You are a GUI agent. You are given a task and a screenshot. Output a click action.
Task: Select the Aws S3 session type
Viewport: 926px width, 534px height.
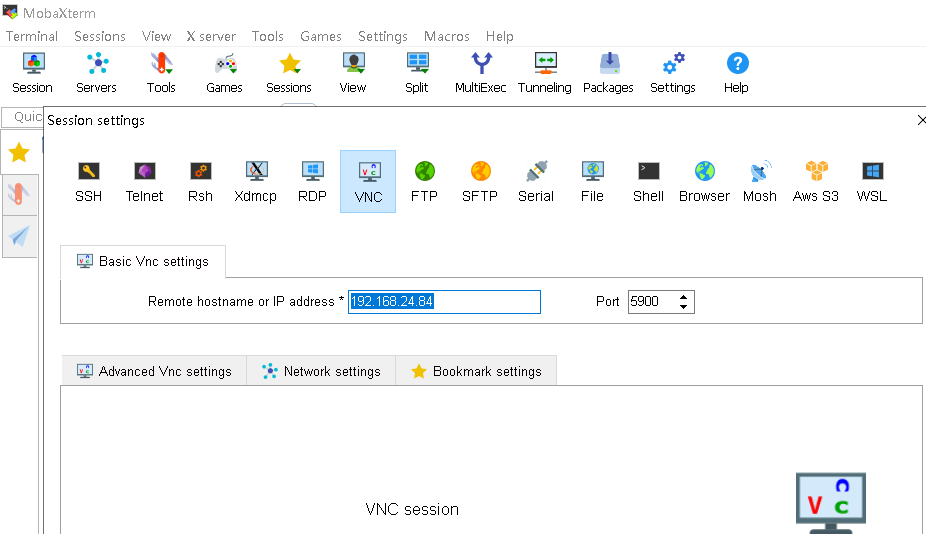point(816,181)
